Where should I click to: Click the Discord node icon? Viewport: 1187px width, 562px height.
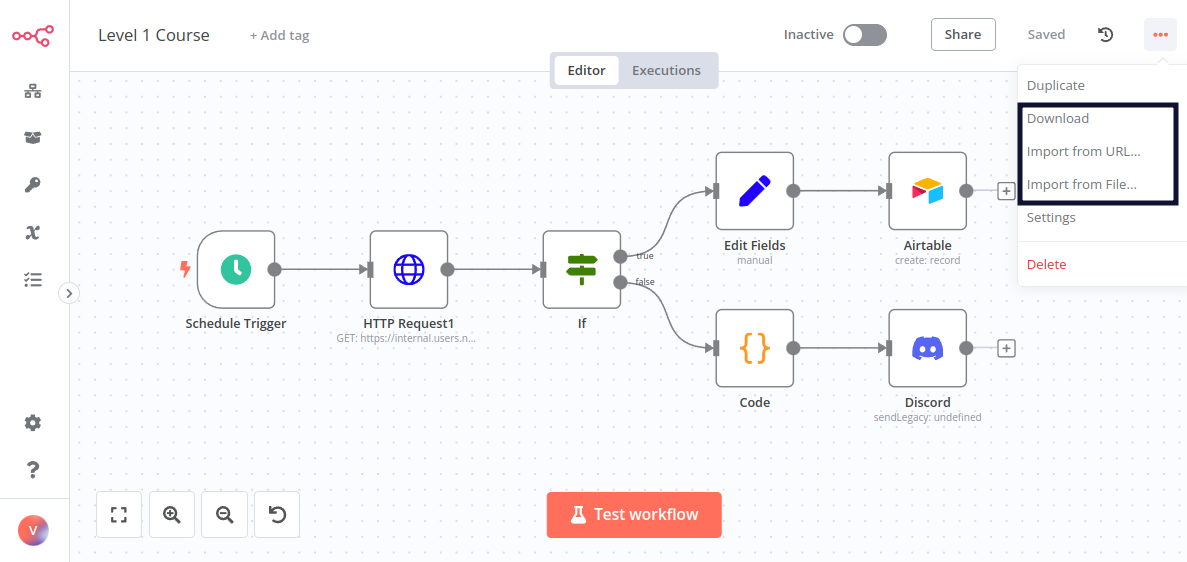tap(927, 348)
